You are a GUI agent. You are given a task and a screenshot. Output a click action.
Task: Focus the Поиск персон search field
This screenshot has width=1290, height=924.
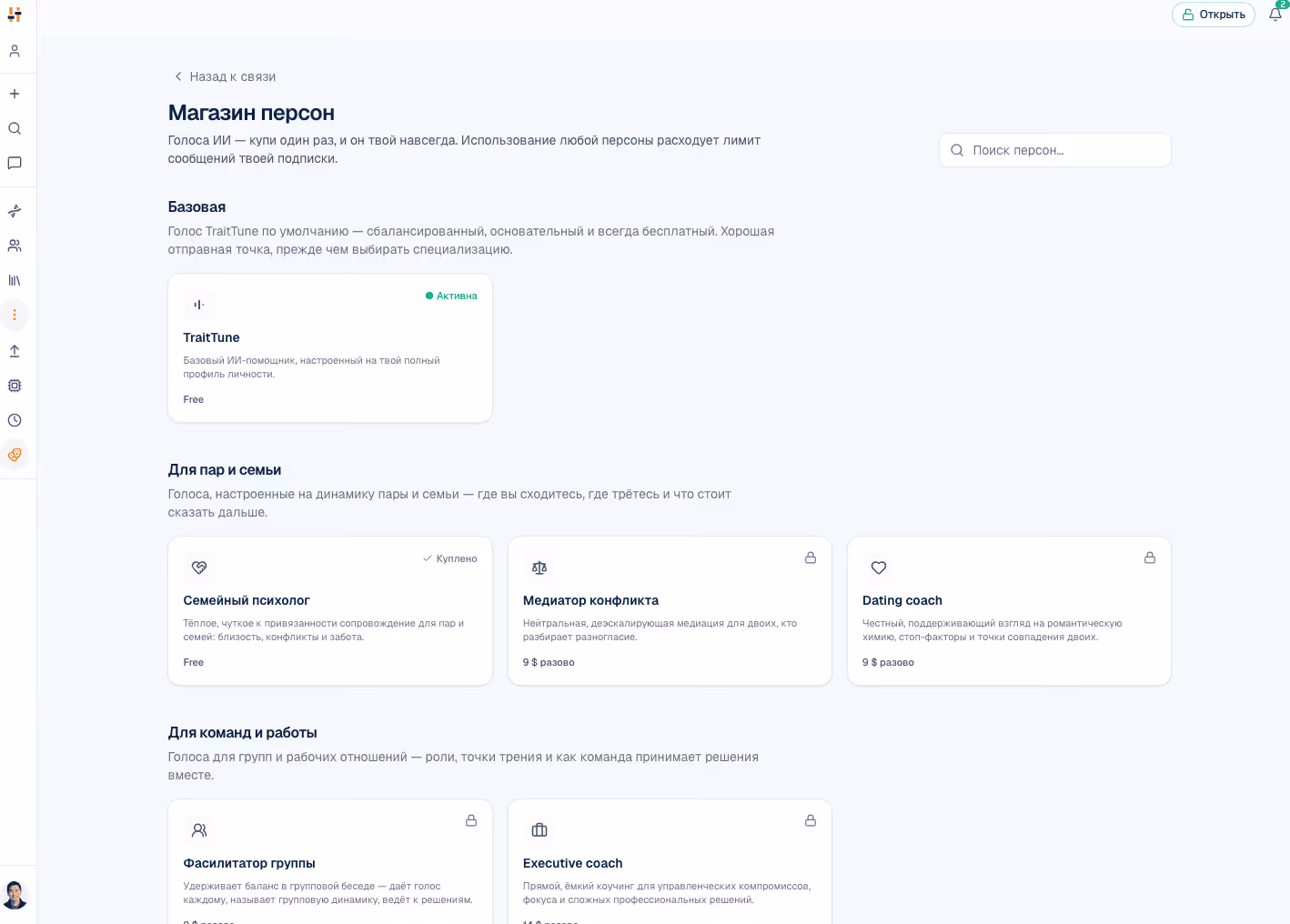tap(1055, 150)
